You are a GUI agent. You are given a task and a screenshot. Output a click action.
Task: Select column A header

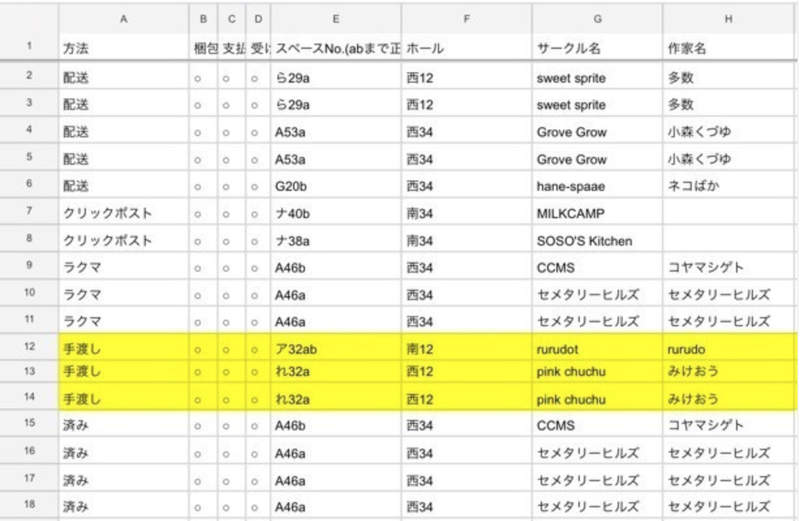click(123, 18)
